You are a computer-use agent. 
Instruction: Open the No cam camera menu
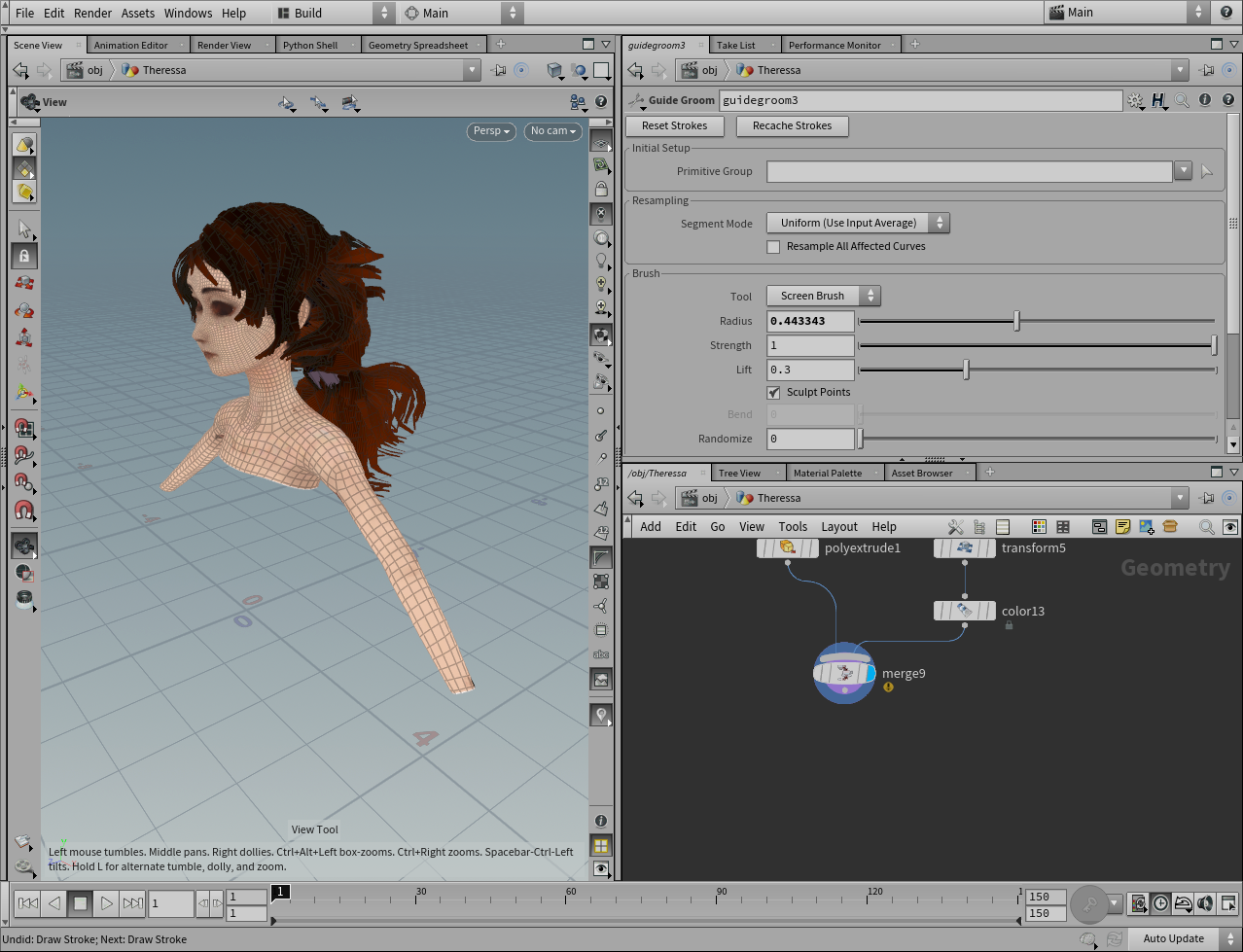pyautogui.click(x=553, y=130)
